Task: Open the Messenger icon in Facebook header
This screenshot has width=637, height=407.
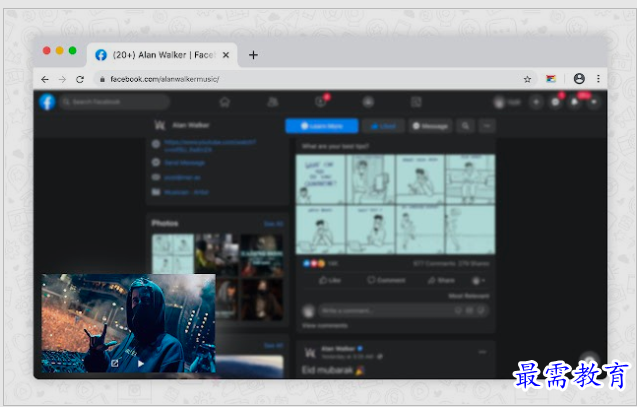Action: pos(555,102)
